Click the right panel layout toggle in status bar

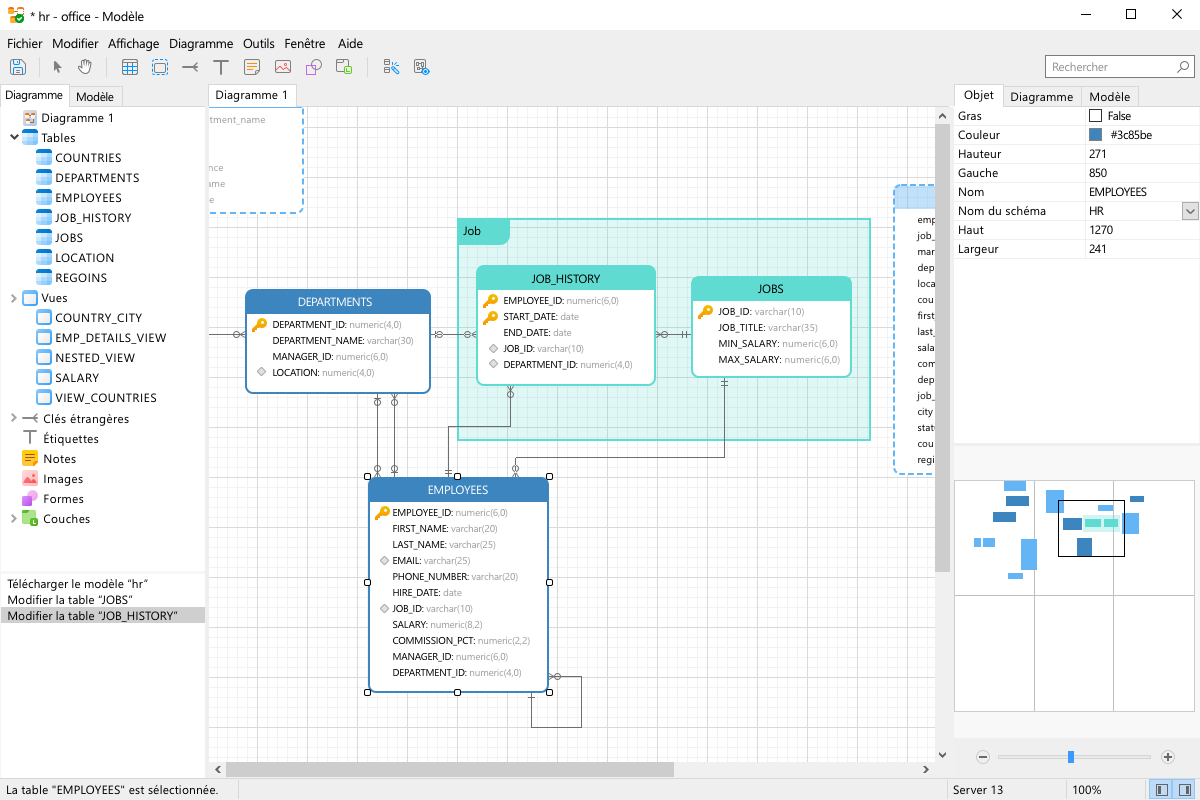click(x=1183, y=790)
